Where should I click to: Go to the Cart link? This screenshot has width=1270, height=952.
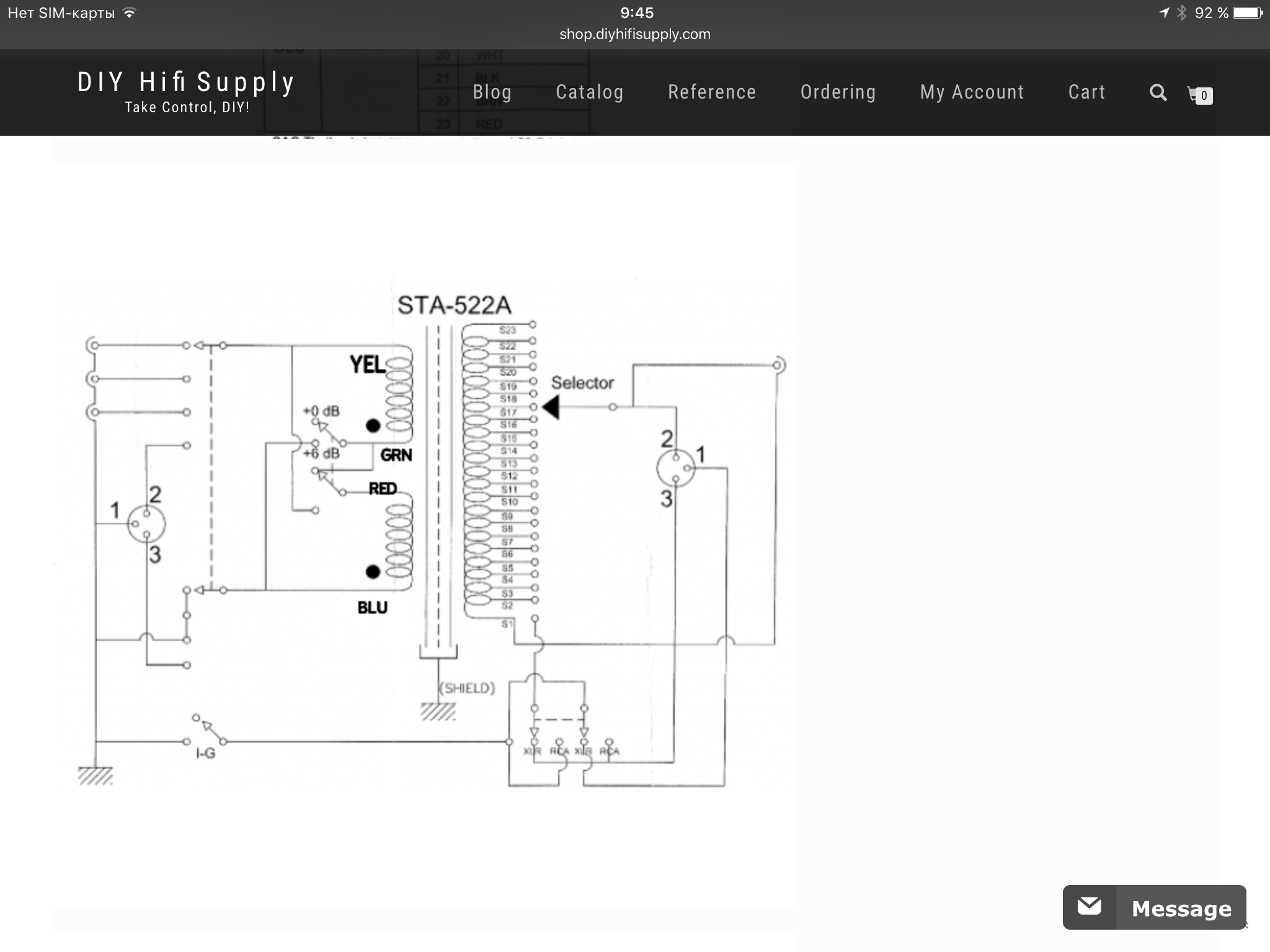click(x=1086, y=92)
